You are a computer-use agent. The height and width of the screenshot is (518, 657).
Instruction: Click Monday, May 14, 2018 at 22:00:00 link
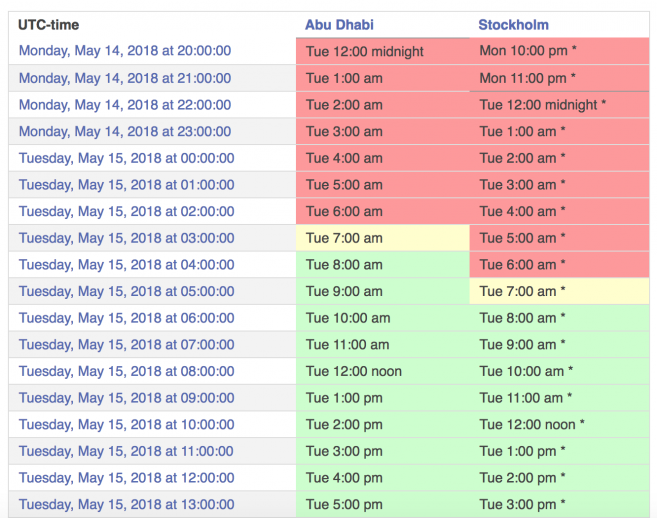coord(125,105)
